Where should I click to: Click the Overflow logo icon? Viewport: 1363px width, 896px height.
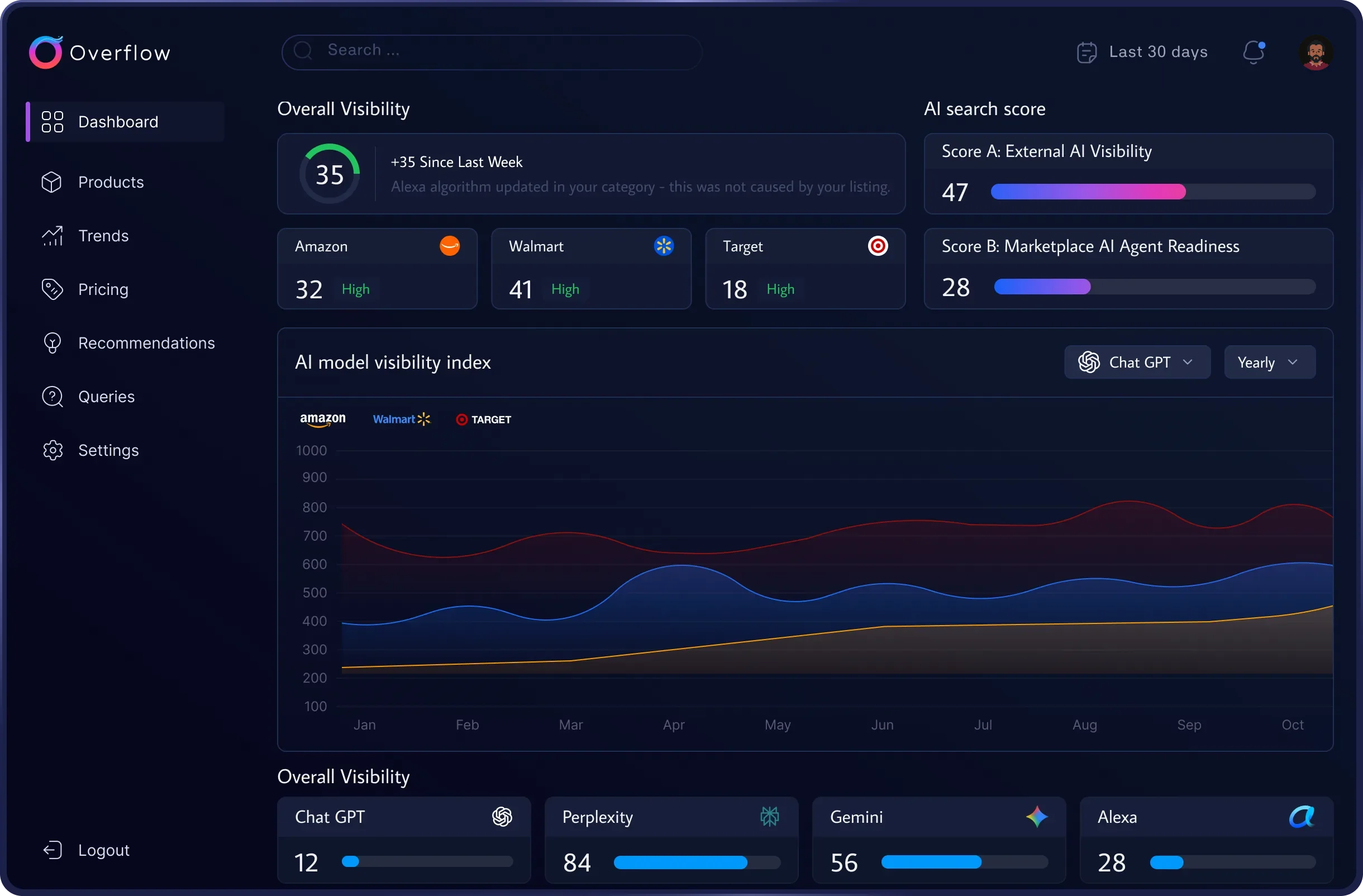45,52
